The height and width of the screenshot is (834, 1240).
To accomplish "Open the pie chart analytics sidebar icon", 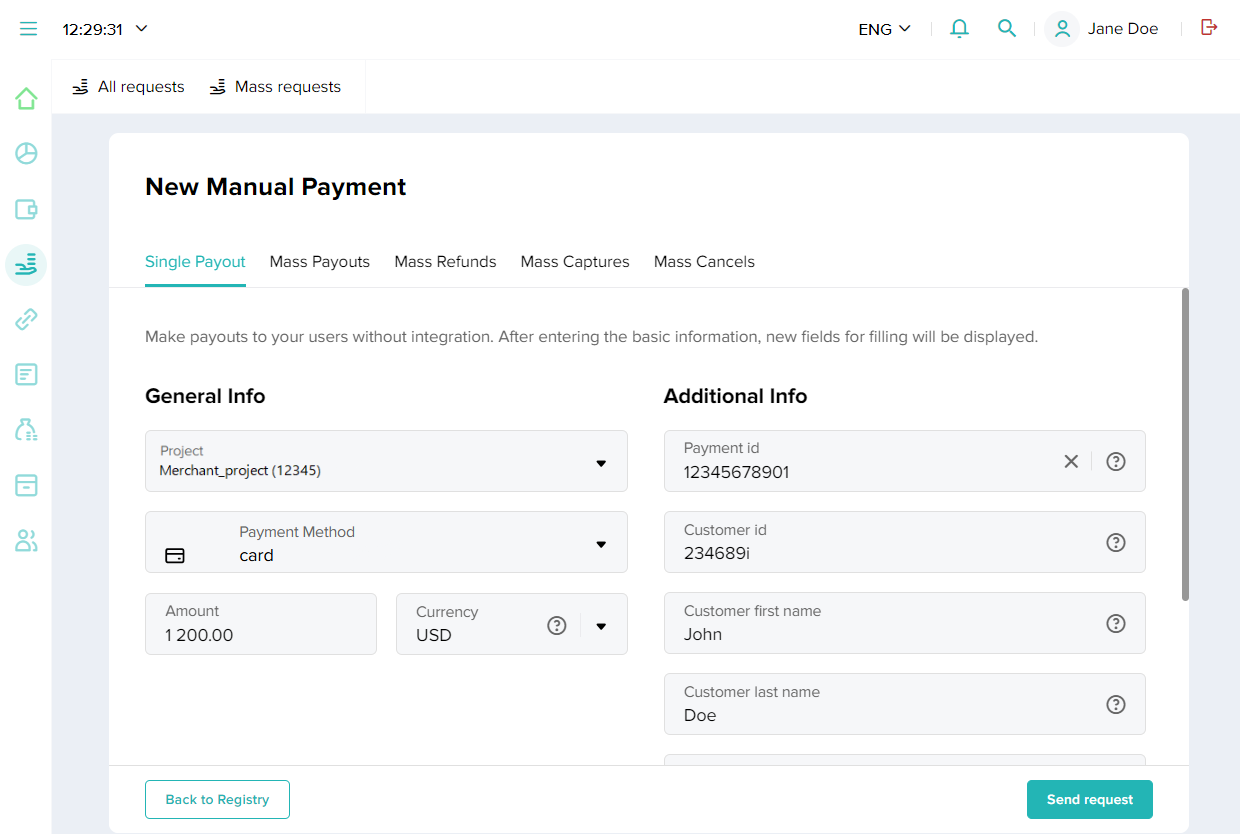I will pyautogui.click(x=26, y=153).
